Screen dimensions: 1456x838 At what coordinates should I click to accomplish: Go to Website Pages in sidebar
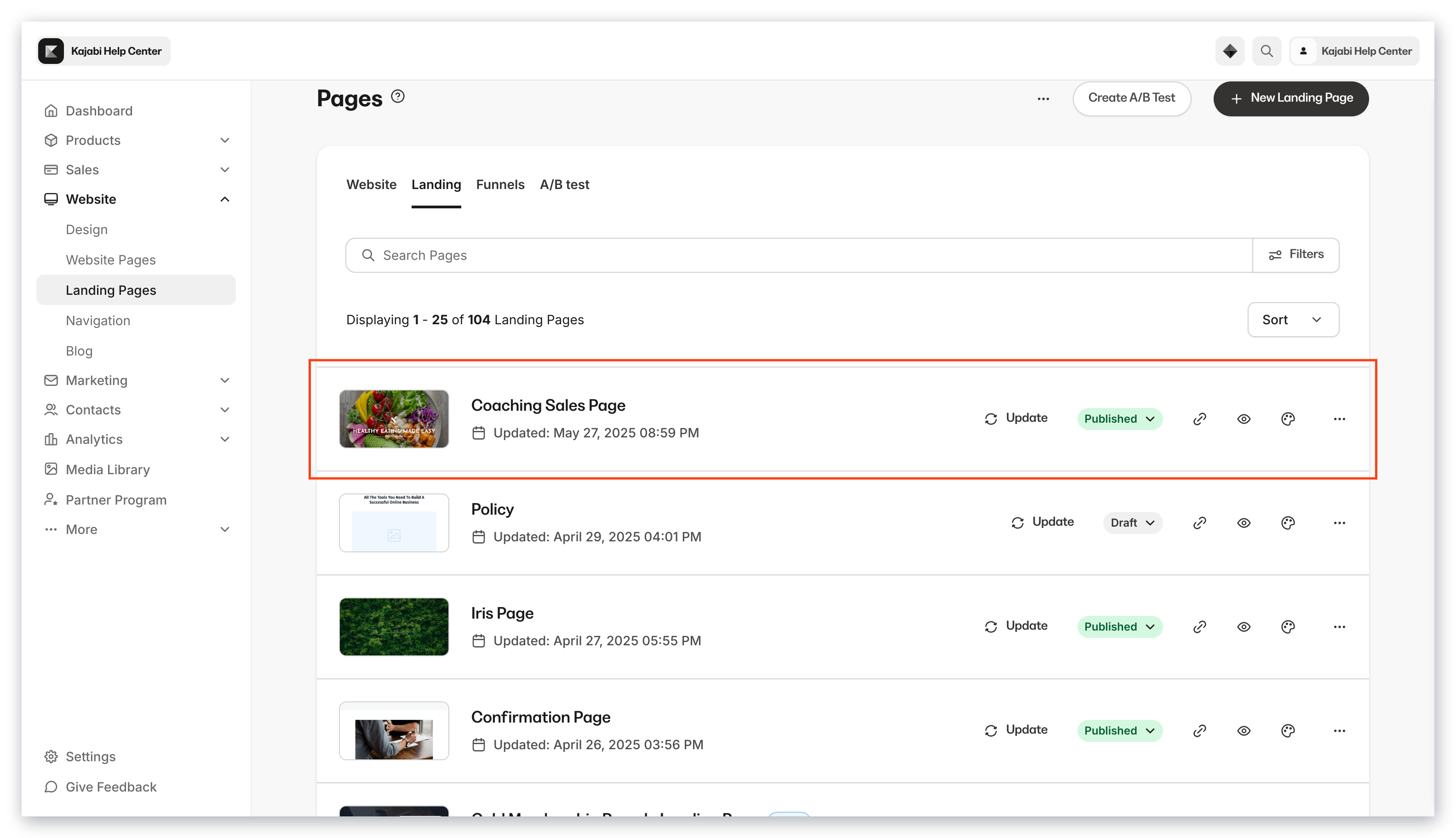110,259
